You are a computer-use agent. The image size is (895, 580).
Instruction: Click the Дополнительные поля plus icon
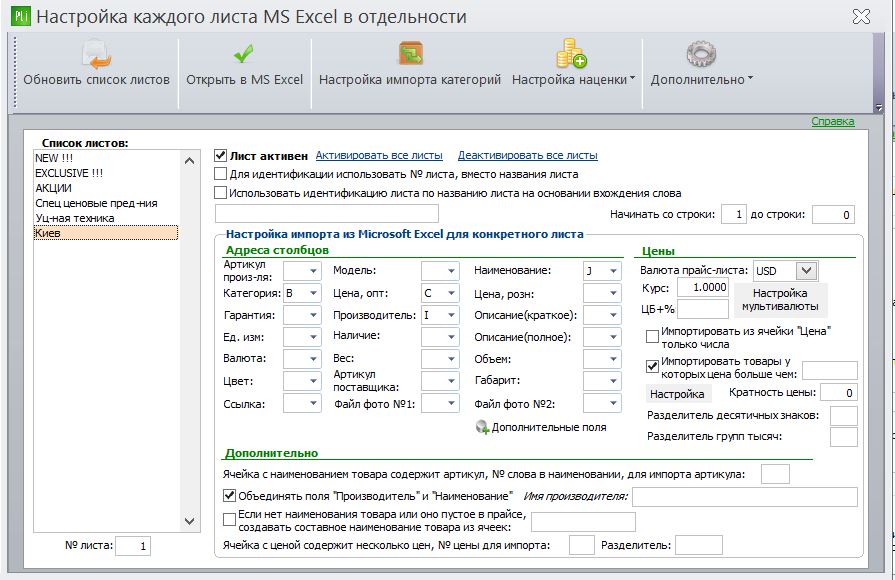(482, 427)
